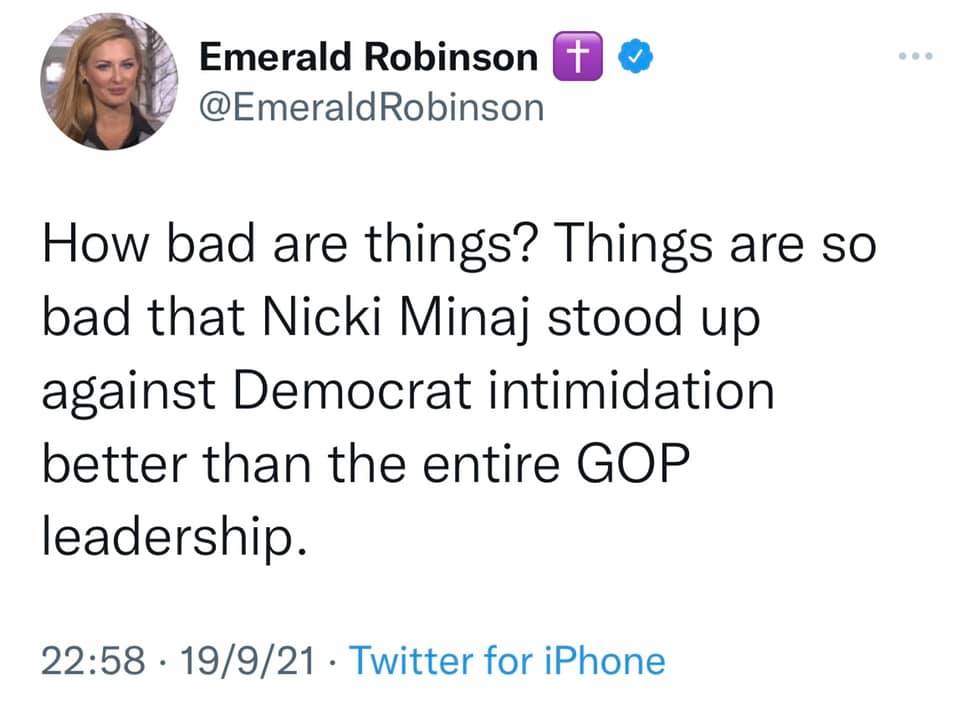Click the Twitter for iPhone source link
The height and width of the screenshot is (710, 960).
click(506, 660)
